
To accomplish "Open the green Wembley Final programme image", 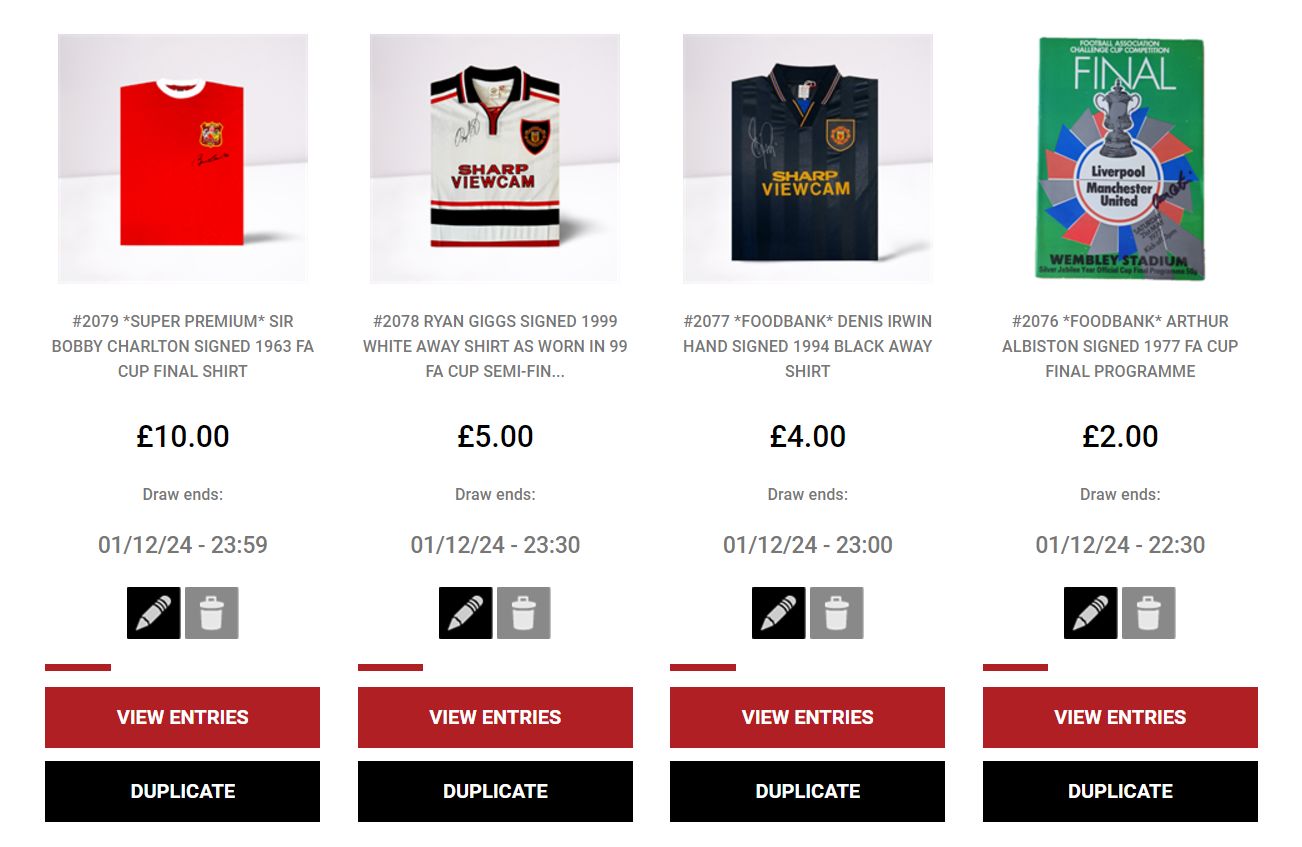I will (x=1120, y=159).
